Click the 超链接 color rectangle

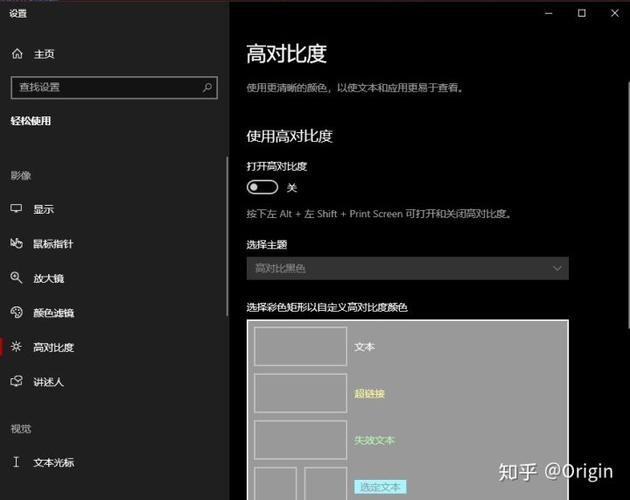pyautogui.click(x=301, y=393)
